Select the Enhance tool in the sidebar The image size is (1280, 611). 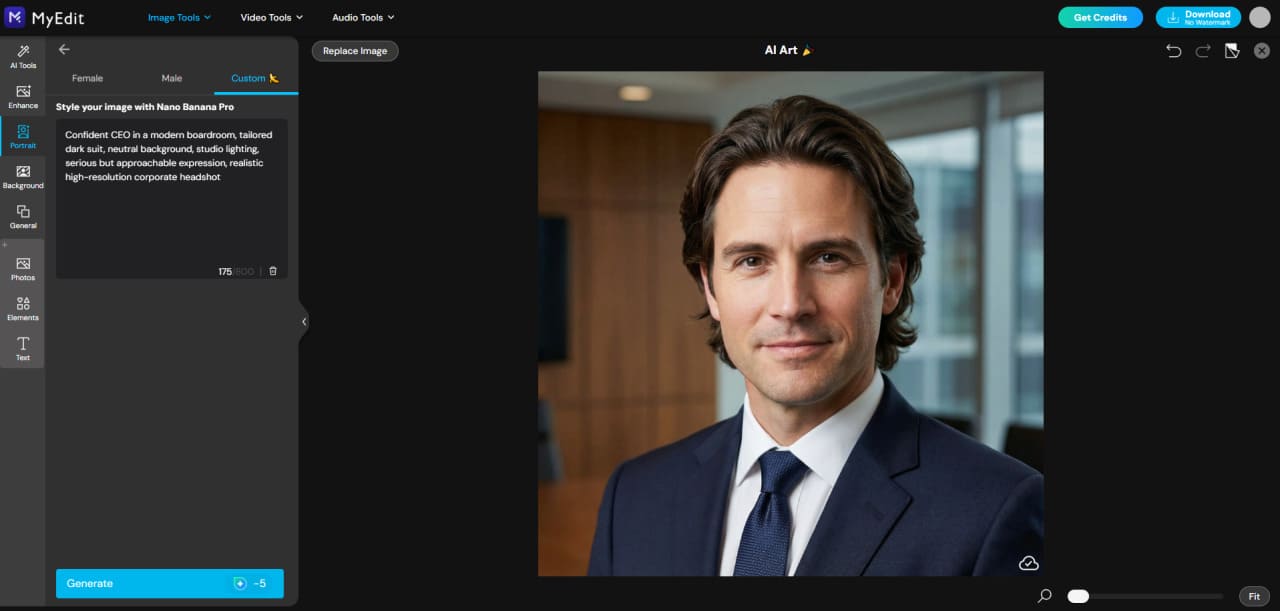pyautogui.click(x=22, y=97)
